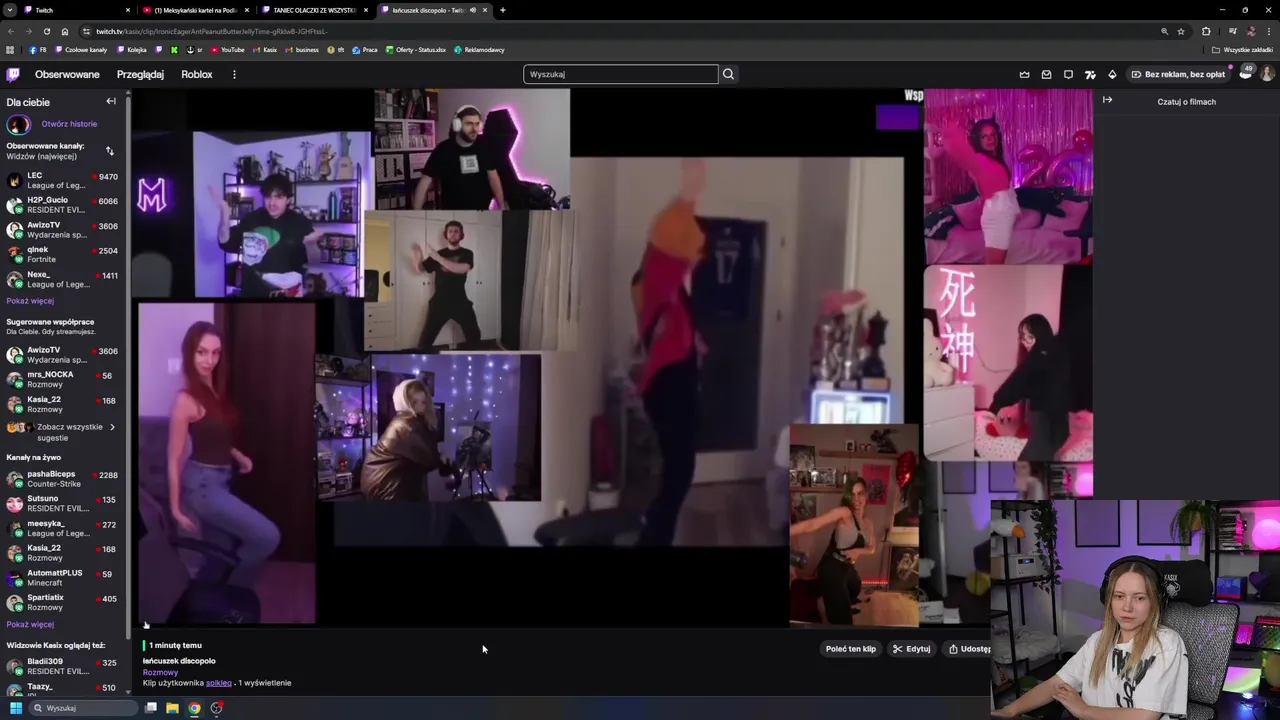This screenshot has height=720, width=1280.
Task: Open clip creator's profile link
Action: click(x=218, y=683)
